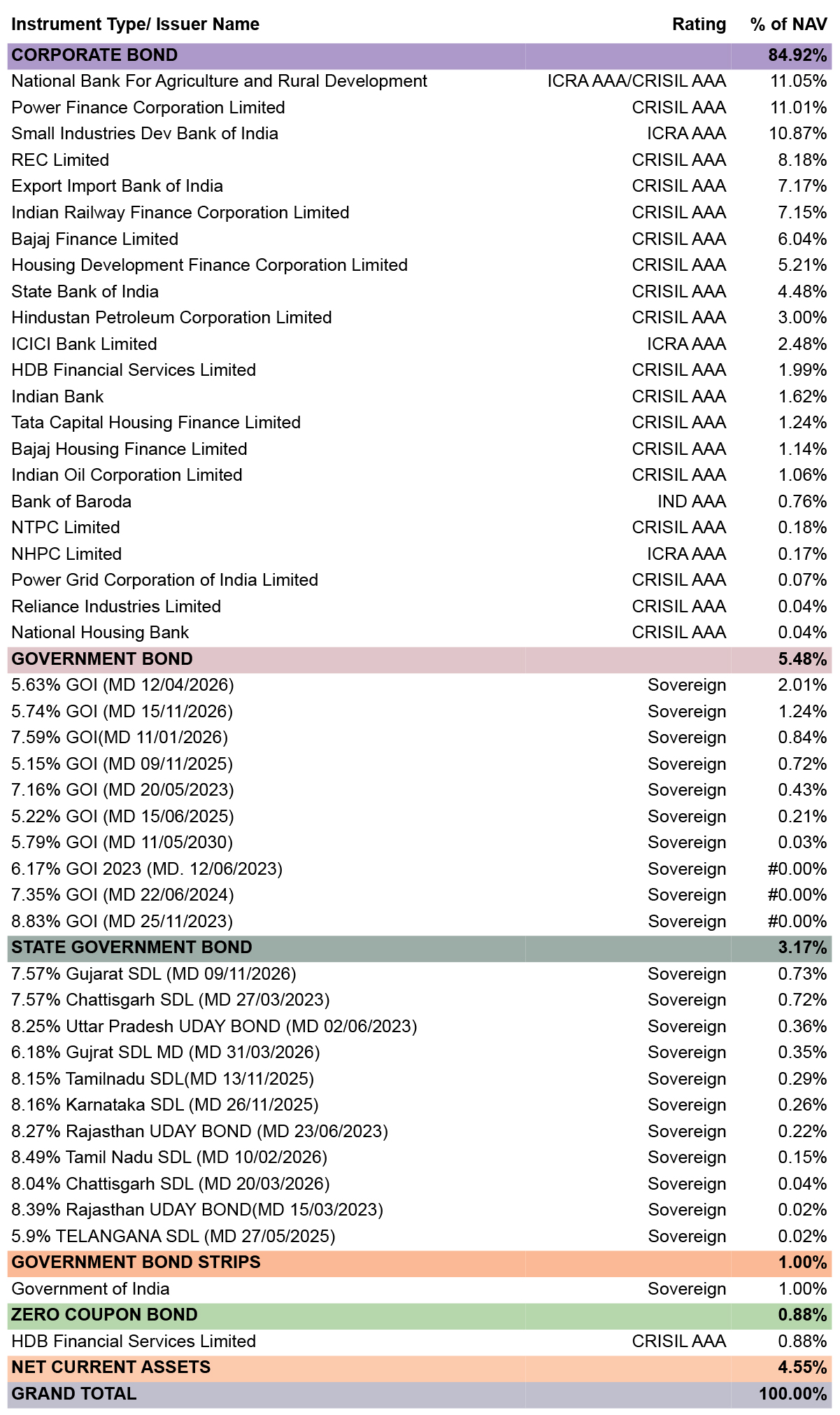Screen dimensions: 840x1415
Task: Click the % of NAV column header
Action: point(788,24)
